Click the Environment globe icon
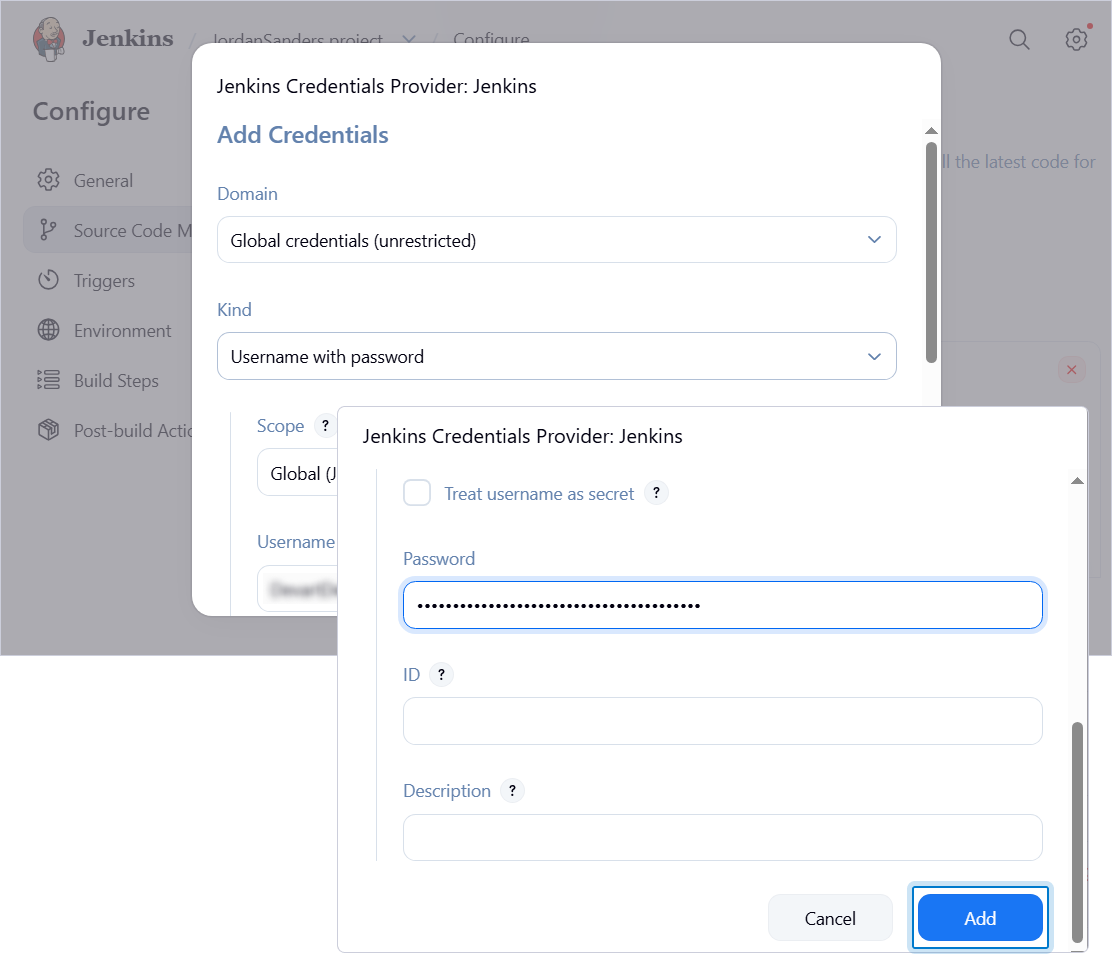 pos(48,330)
